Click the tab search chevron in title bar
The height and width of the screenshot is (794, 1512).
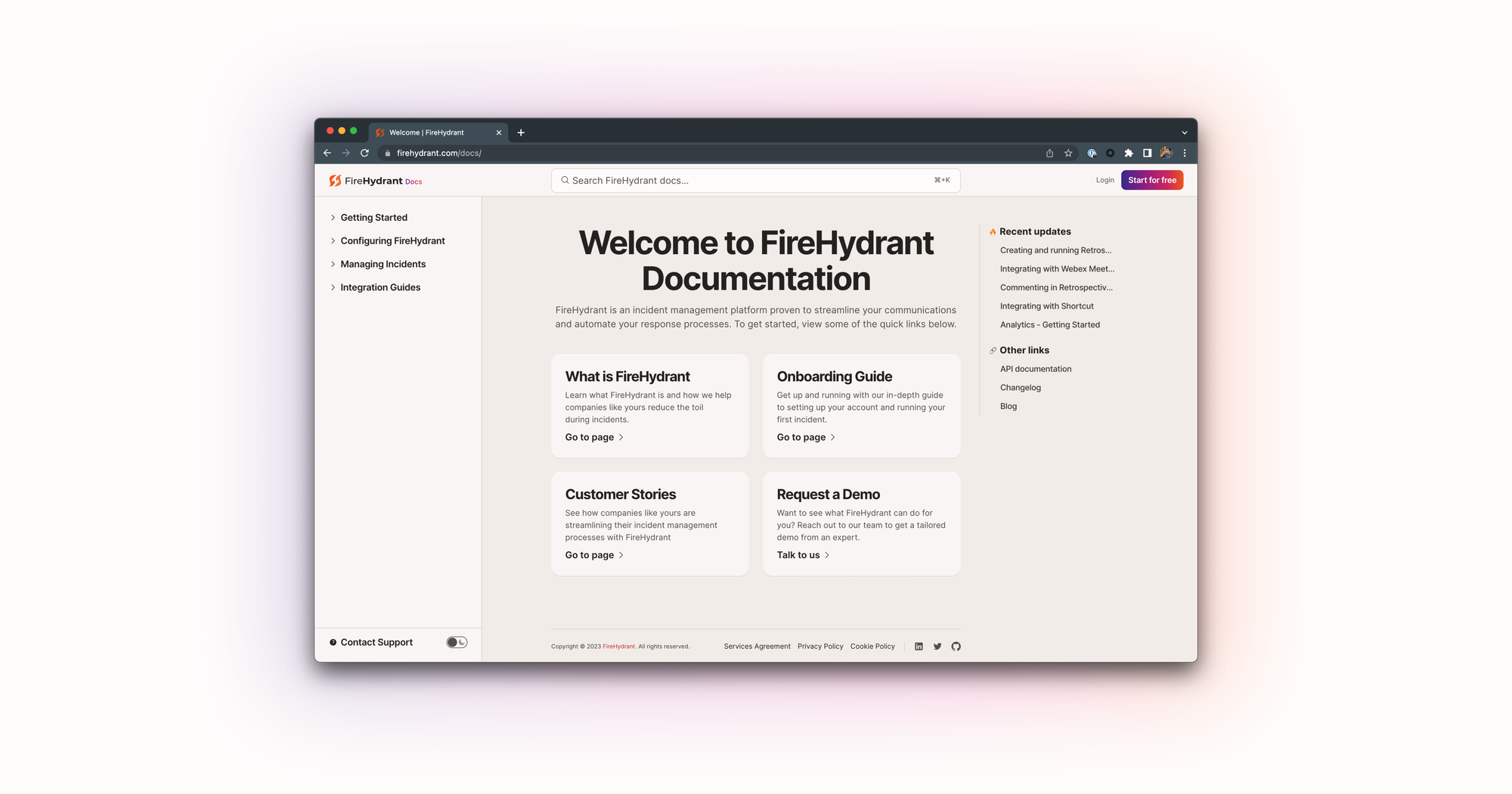(1185, 132)
